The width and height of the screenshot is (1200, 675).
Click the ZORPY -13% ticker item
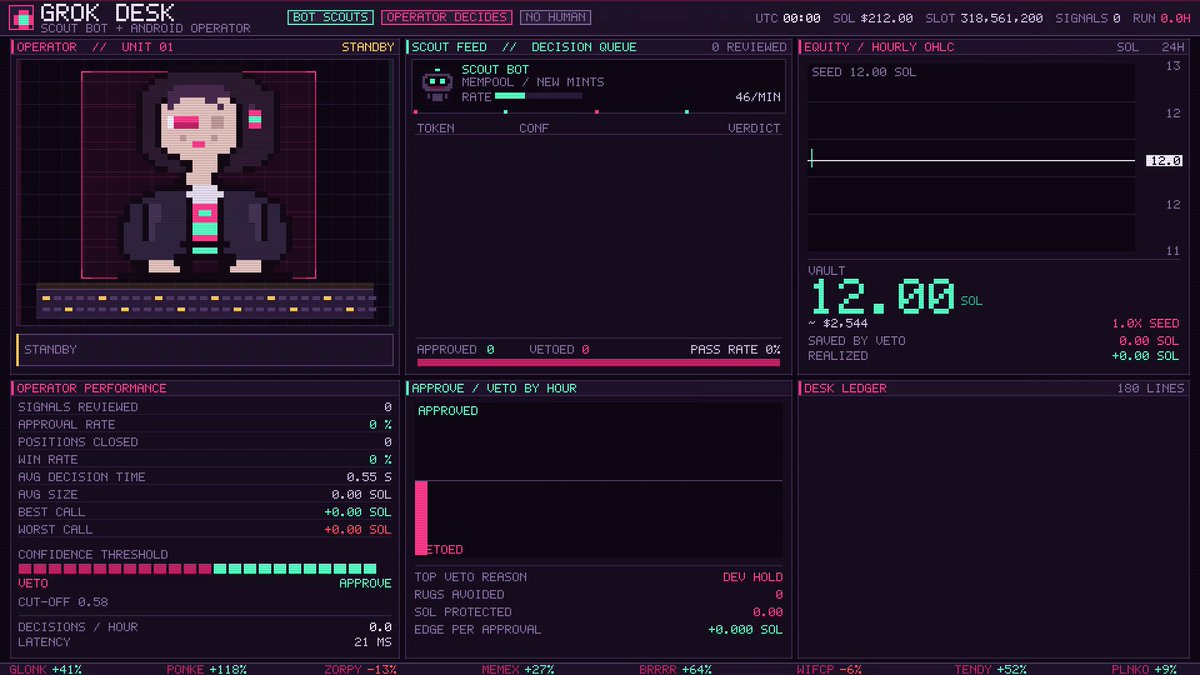tap(360, 669)
